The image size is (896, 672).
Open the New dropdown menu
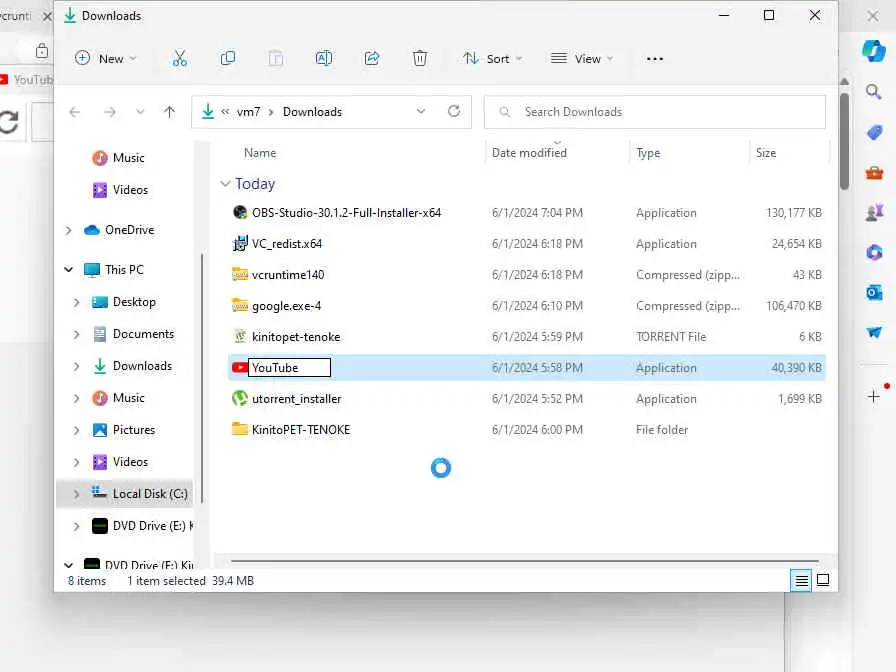106,58
